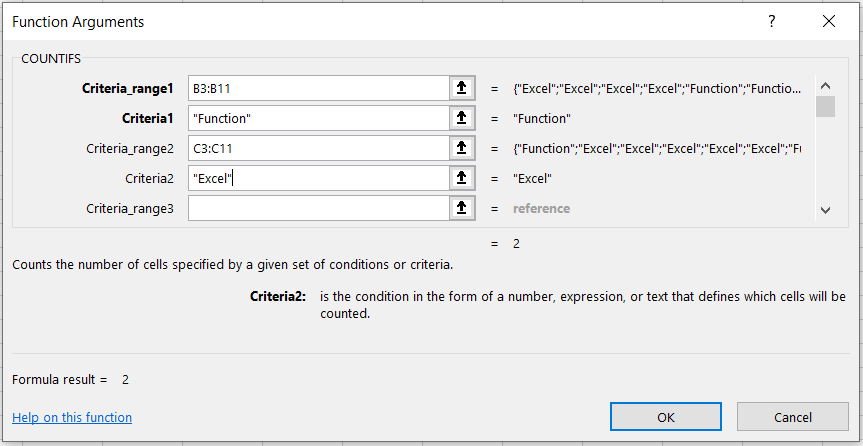Click the arguments list scrollbar thumb
863x446 pixels.
coord(825,107)
